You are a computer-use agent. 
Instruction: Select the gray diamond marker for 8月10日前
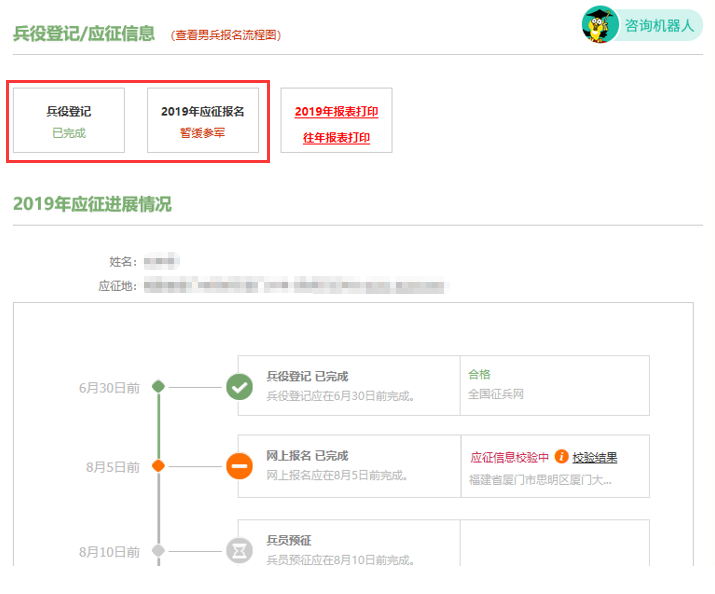pos(157,550)
